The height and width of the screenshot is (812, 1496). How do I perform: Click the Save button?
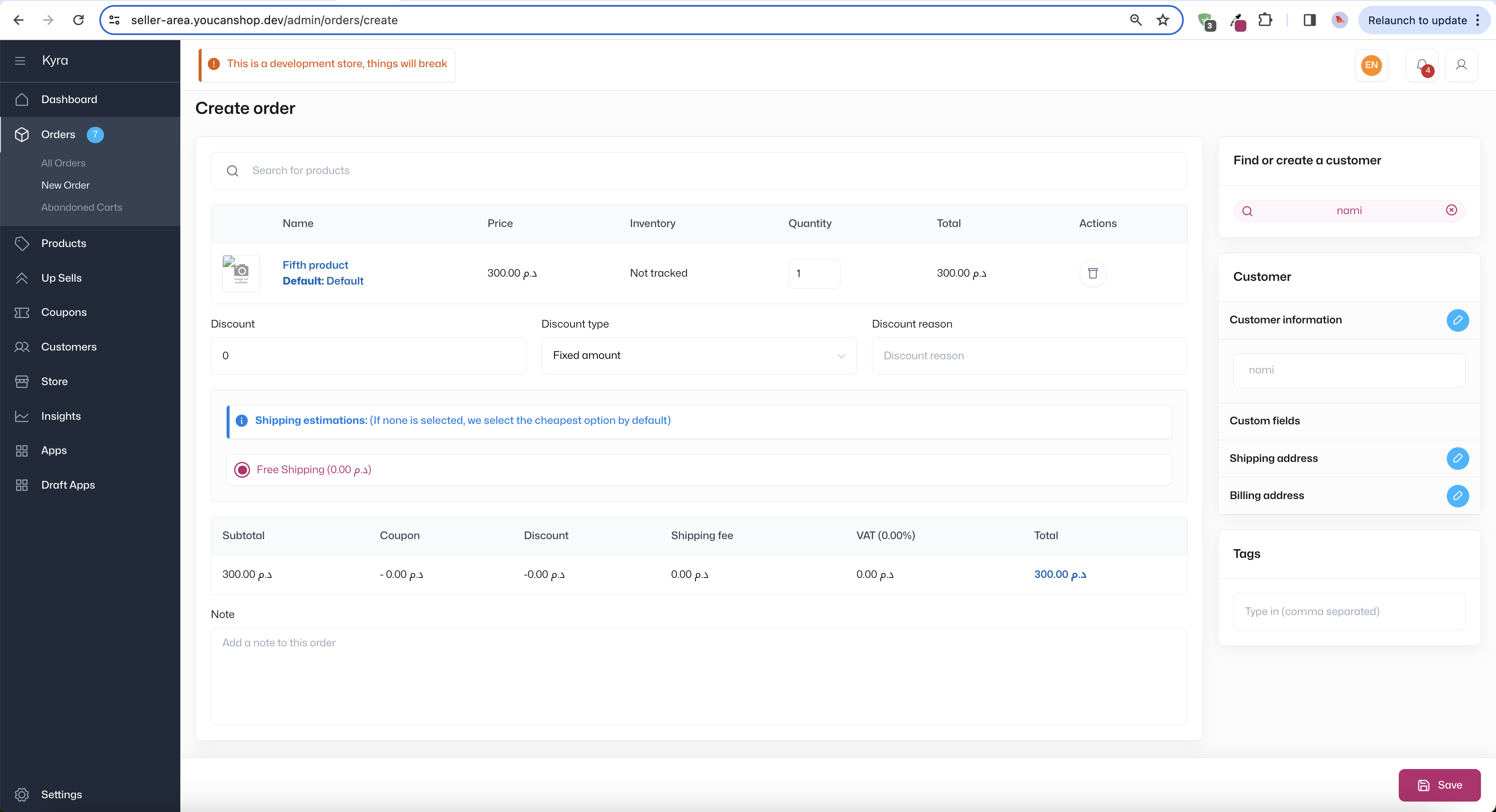(1440, 785)
